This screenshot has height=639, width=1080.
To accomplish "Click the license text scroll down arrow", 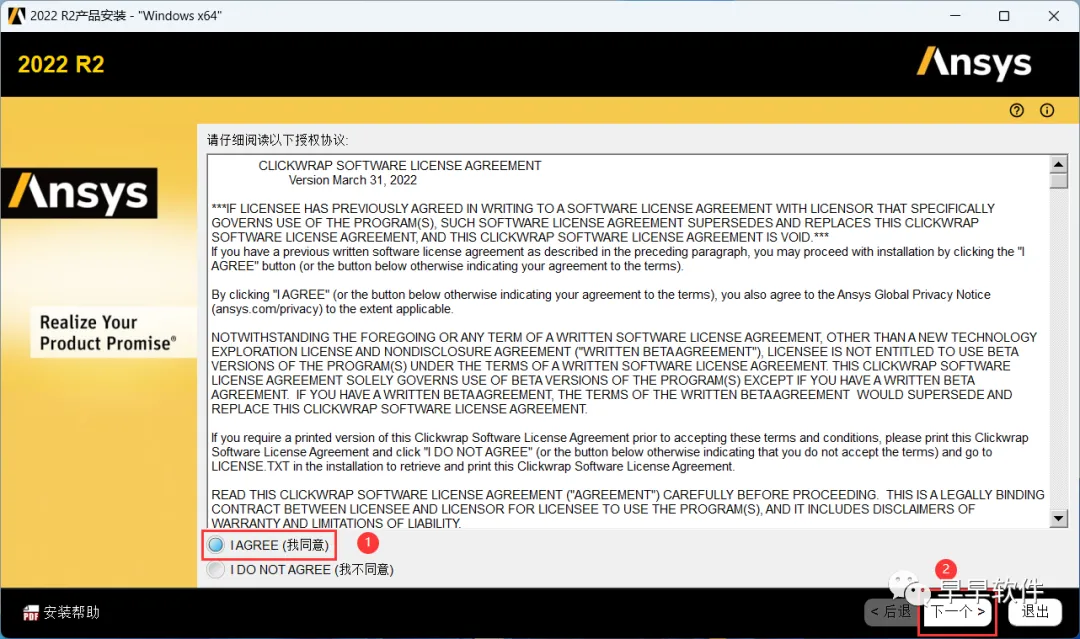I will pyautogui.click(x=1059, y=518).
